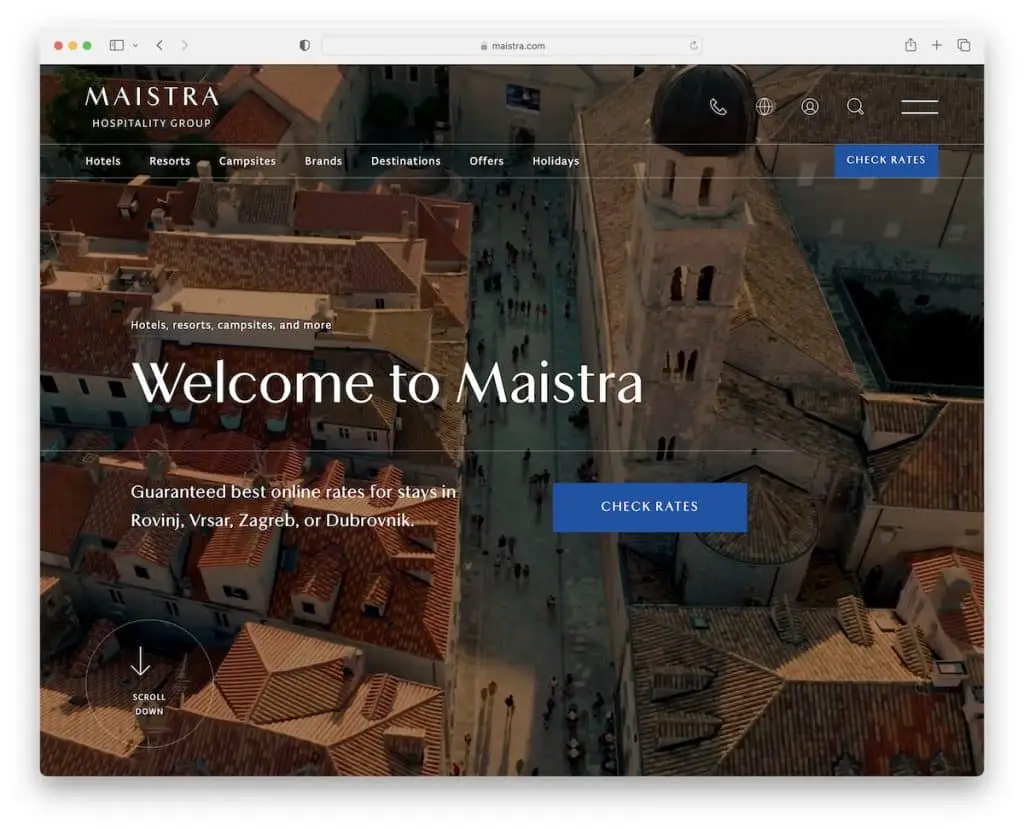The height and width of the screenshot is (829, 1024).
Task: Open the Hotels menu item
Action: tap(103, 161)
